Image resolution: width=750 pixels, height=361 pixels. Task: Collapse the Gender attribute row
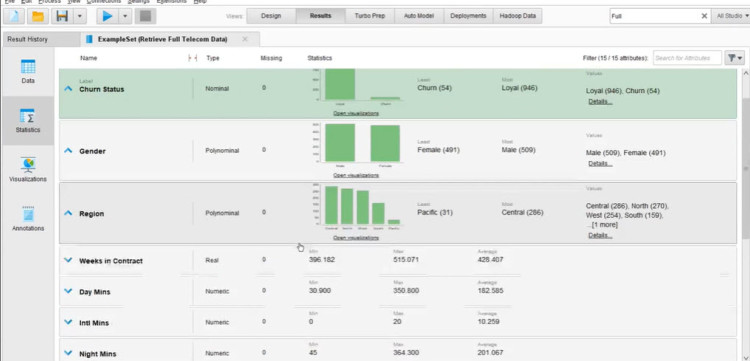(x=68, y=151)
